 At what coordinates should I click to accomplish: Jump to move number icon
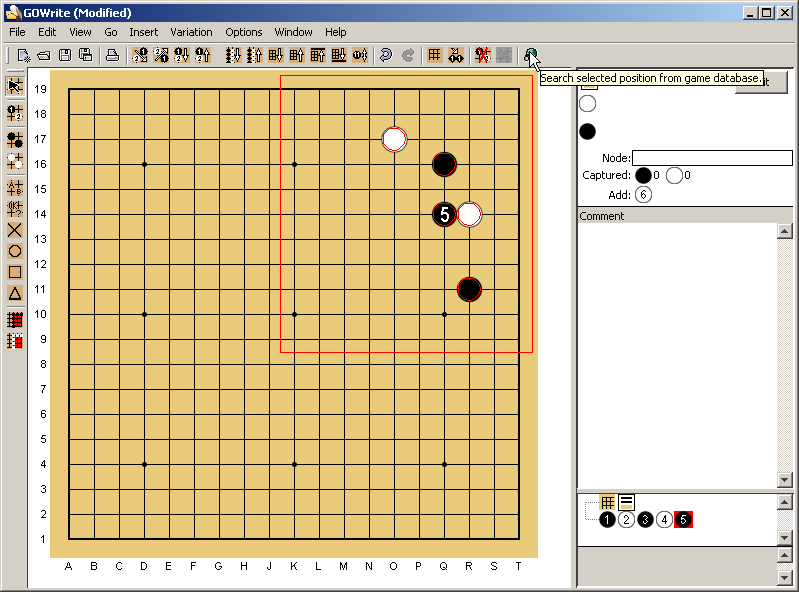tap(360, 55)
